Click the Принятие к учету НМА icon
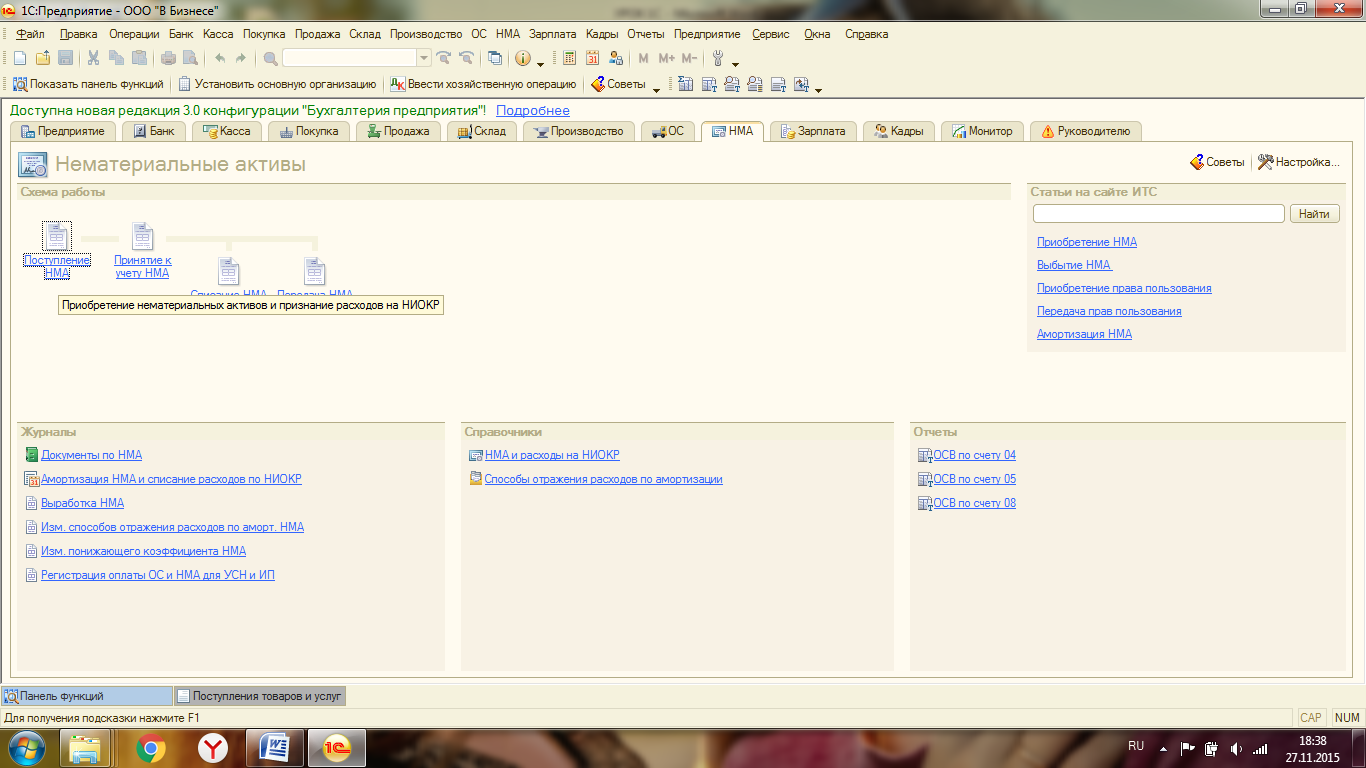This screenshot has width=1366, height=768. click(x=143, y=236)
